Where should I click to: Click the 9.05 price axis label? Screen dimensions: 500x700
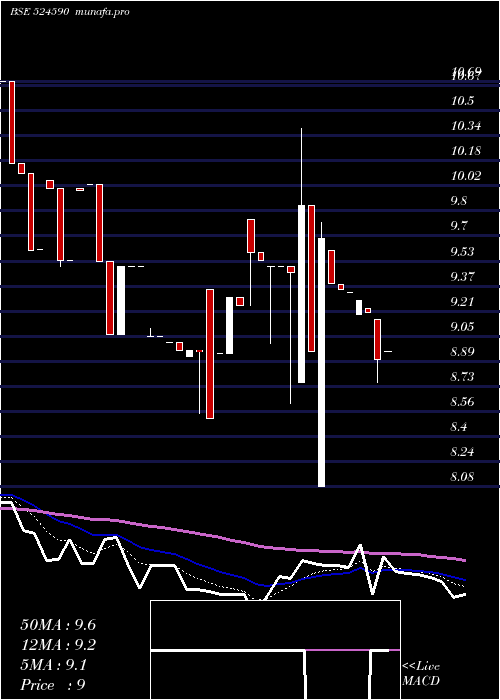click(462, 327)
